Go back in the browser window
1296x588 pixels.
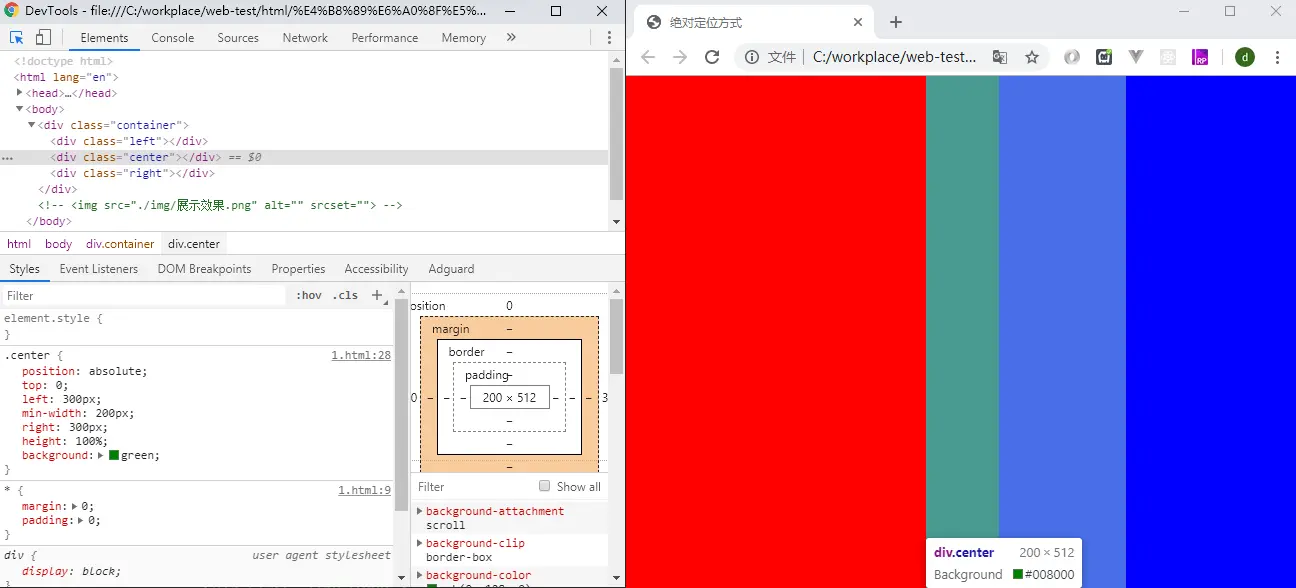[x=648, y=57]
